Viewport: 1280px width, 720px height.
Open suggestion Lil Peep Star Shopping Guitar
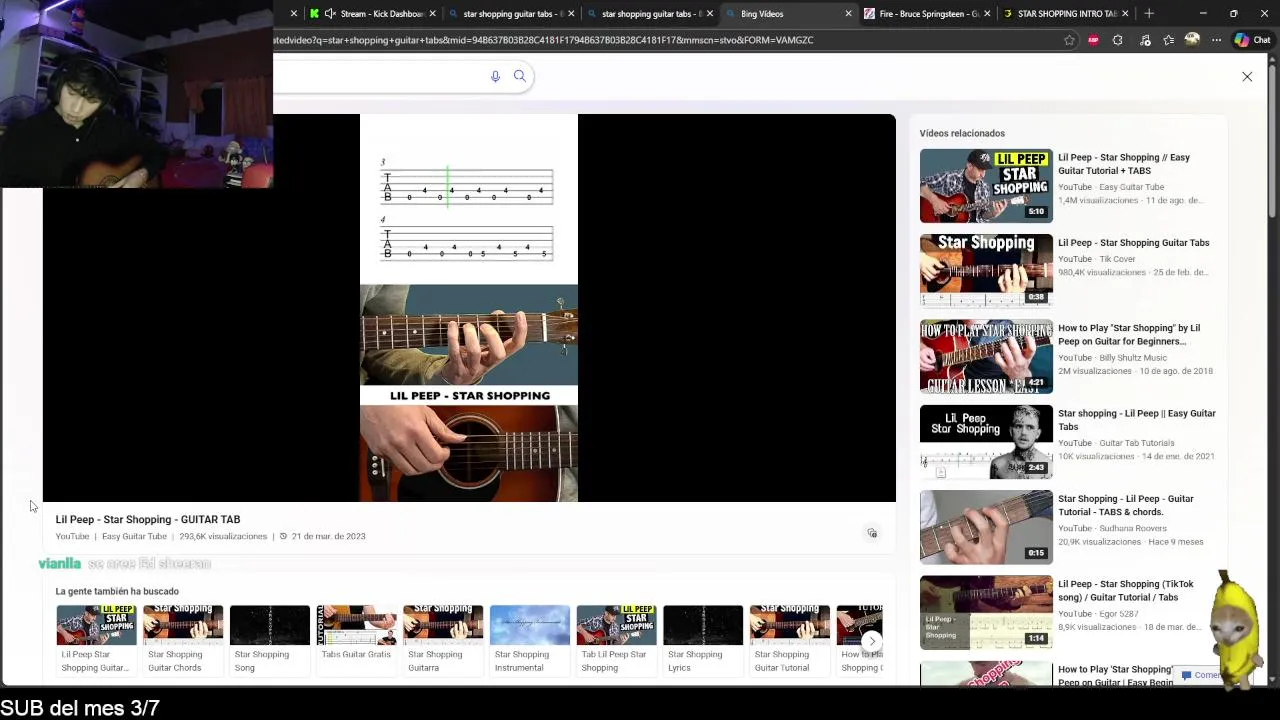tap(96, 640)
